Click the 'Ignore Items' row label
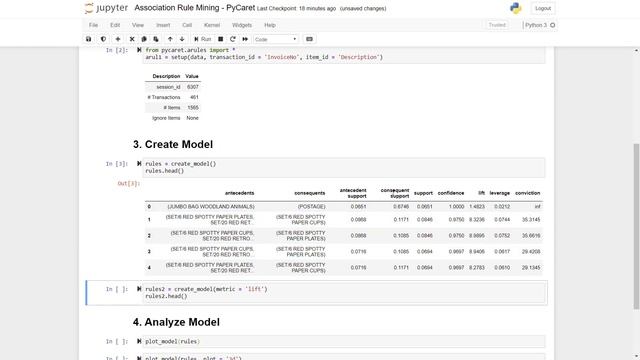This screenshot has height=360, width=640. tap(166, 118)
